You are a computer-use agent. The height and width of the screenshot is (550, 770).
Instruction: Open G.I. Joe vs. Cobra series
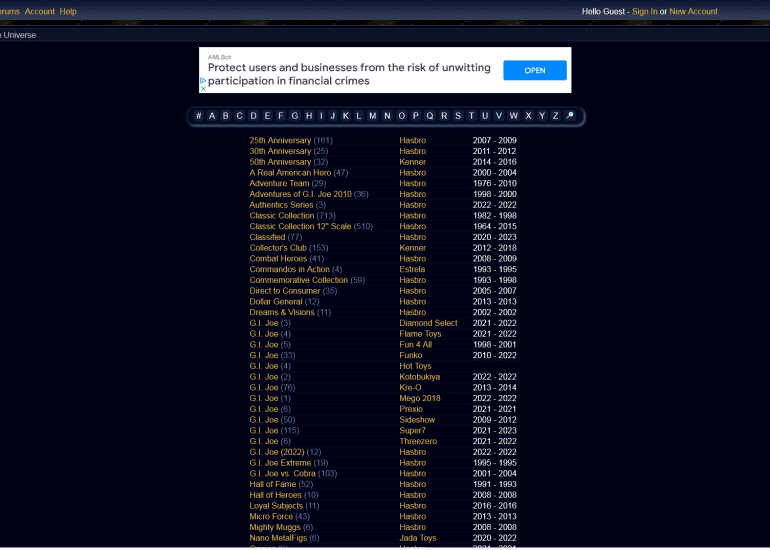point(282,474)
